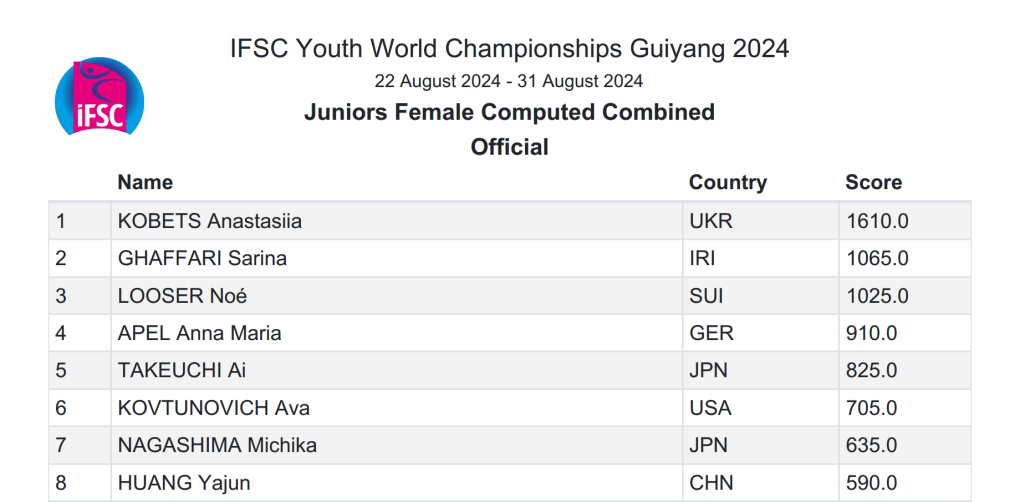Select the Score column header
This screenshot has height=502, width=1020.
point(874,182)
